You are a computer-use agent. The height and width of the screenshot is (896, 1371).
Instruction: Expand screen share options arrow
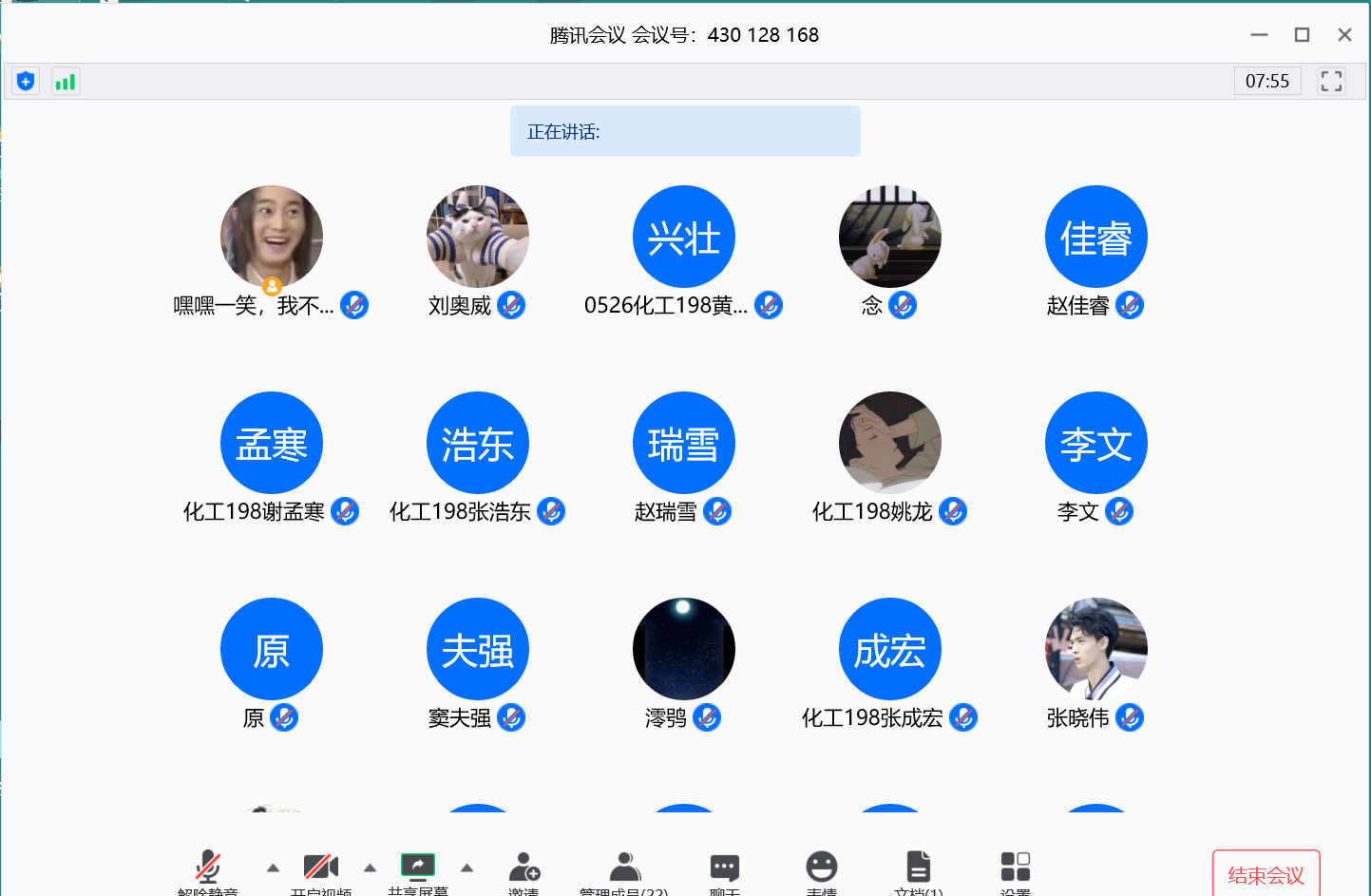[x=467, y=867]
